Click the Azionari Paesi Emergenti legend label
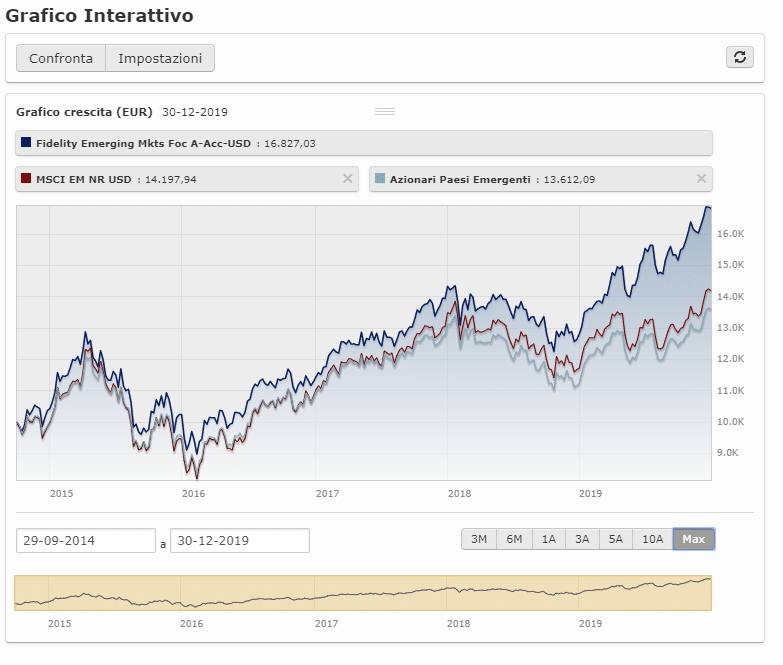This screenshot has height=665, width=783. [x=460, y=179]
